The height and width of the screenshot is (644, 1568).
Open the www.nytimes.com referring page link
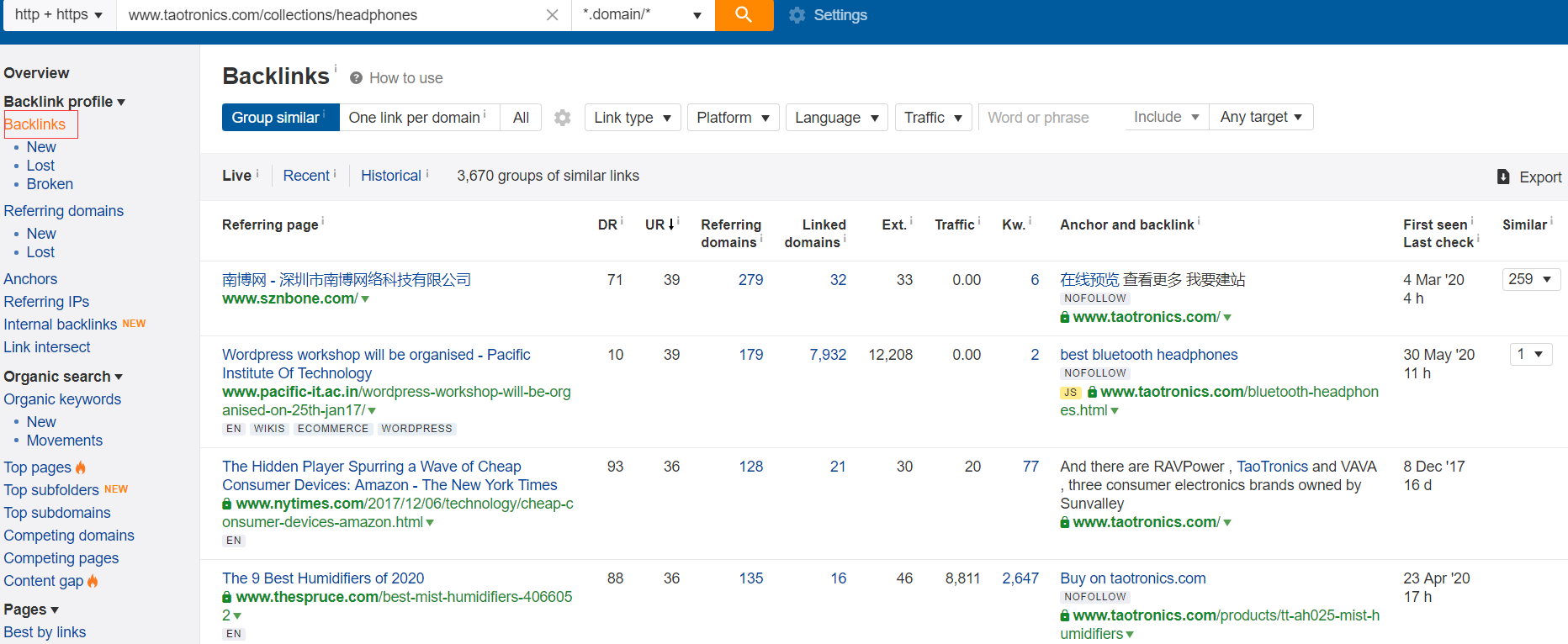coord(398,513)
